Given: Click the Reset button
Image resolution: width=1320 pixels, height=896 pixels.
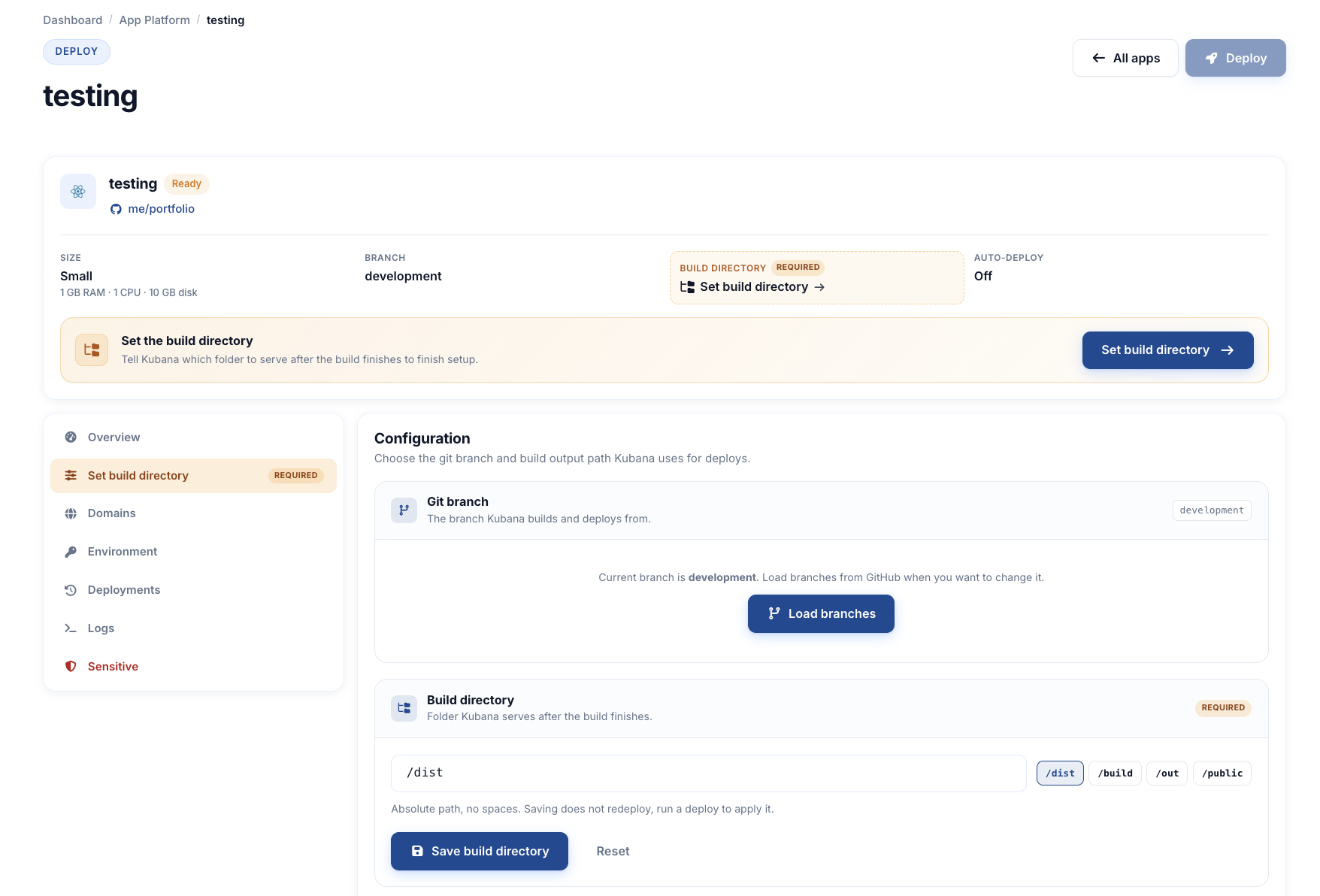Looking at the screenshot, I should [613, 851].
